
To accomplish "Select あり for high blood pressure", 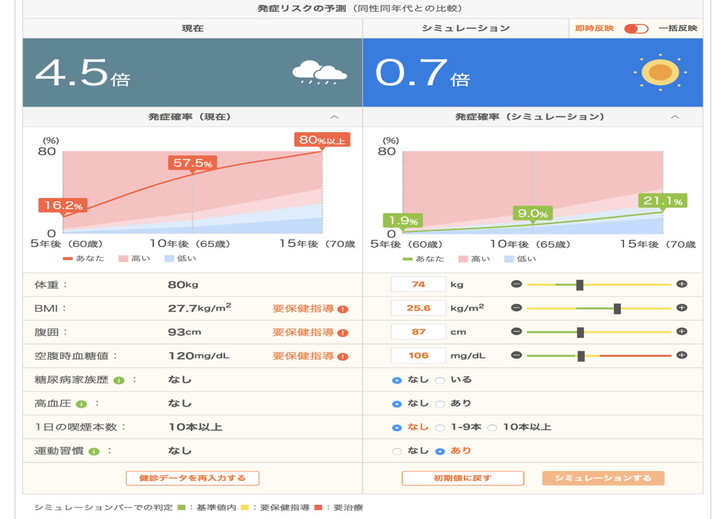I will [x=441, y=404].
